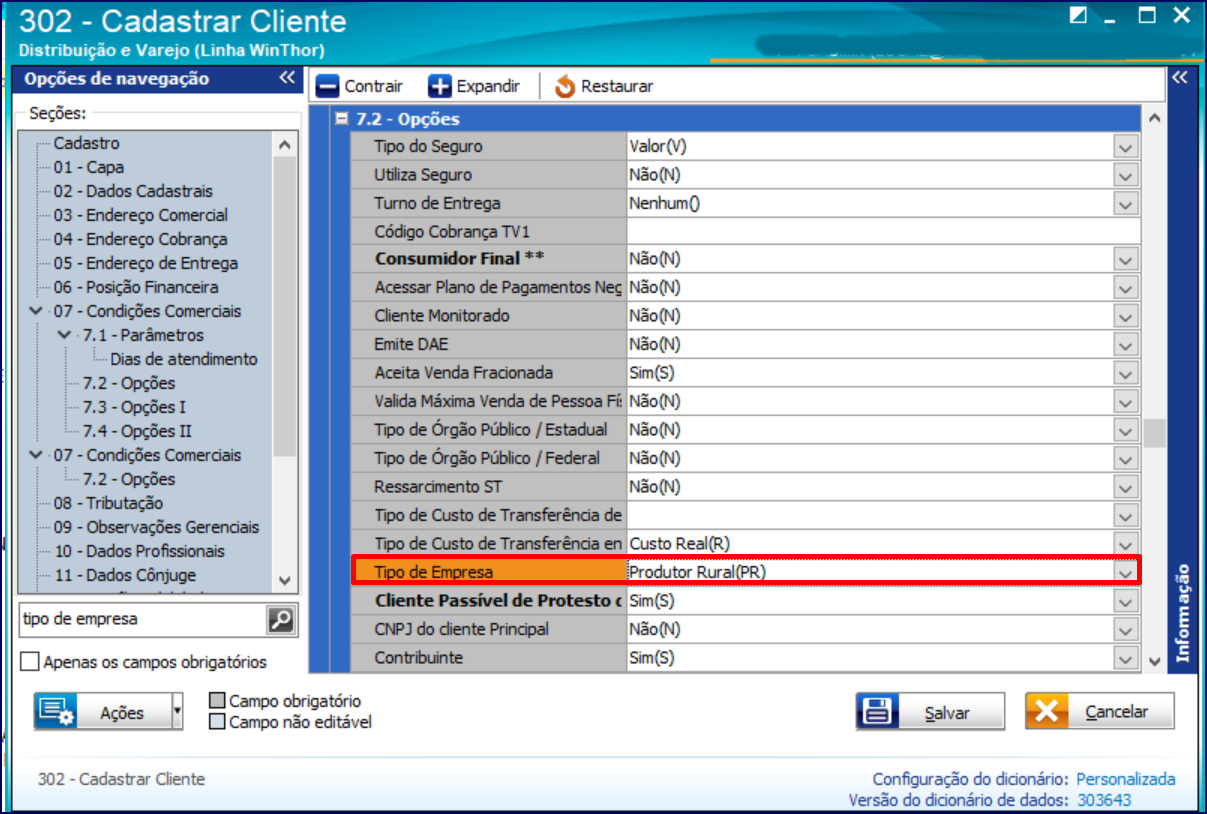The height and width of the screenshot is (814, 1207).
Task: Select 02 - Dados Cadastrais section
Action: [x=133, y=191]
